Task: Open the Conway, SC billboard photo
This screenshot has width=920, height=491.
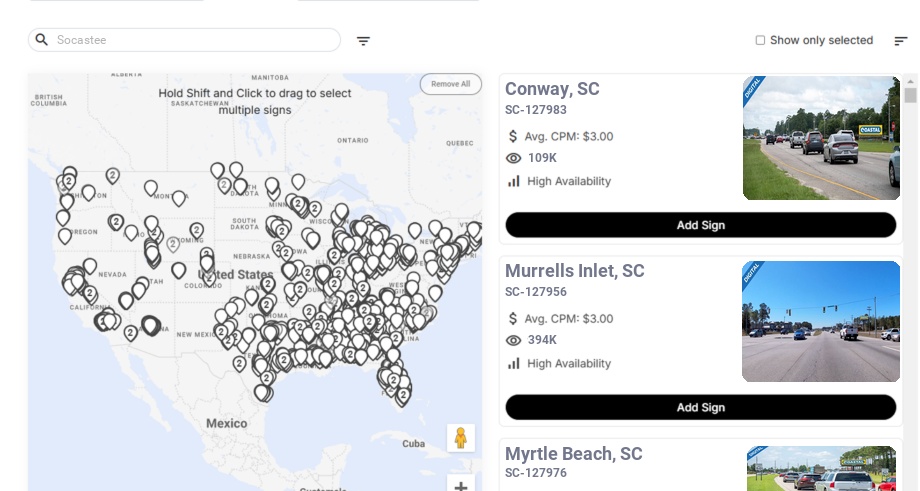Action: point(821,138)
